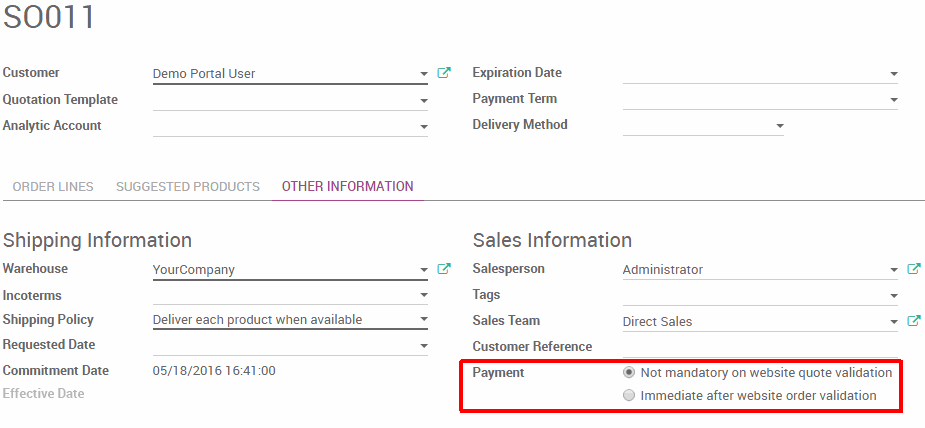Screen dimensions: 925x428
Task: Open Warehouse record external link icon
Action: pyautogui.click(x=444, y=269)
